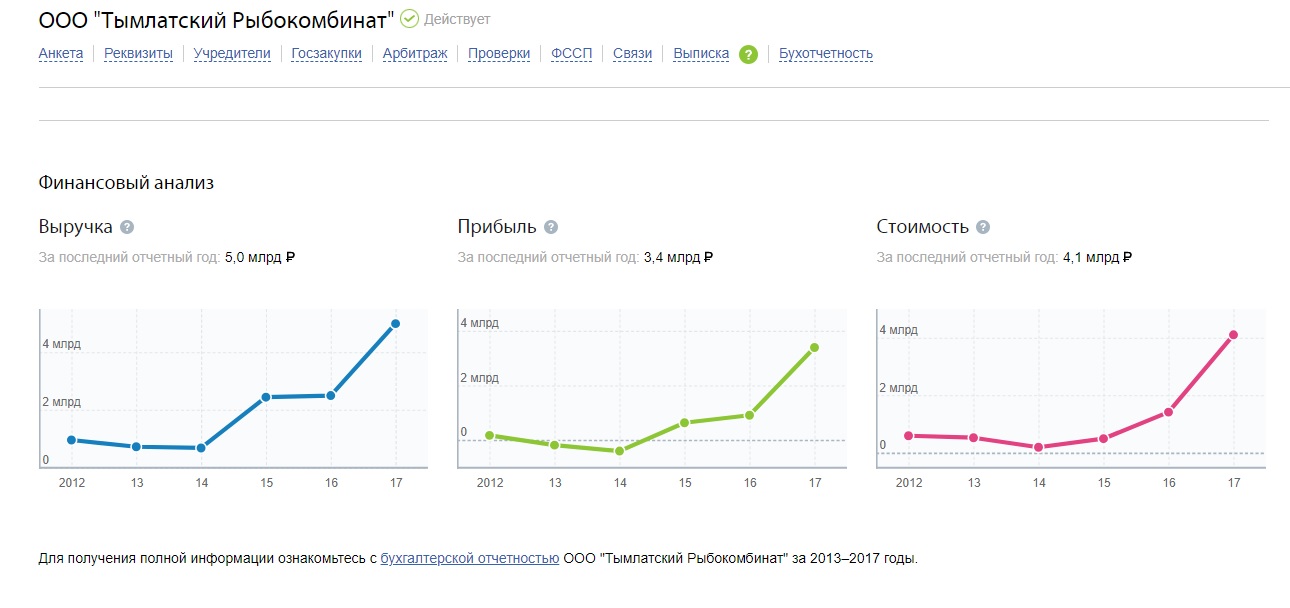Screen dimensions: 1290x608
Task: View the Арбитраж section
Action: pyautogui.click(x=415, y=54)
